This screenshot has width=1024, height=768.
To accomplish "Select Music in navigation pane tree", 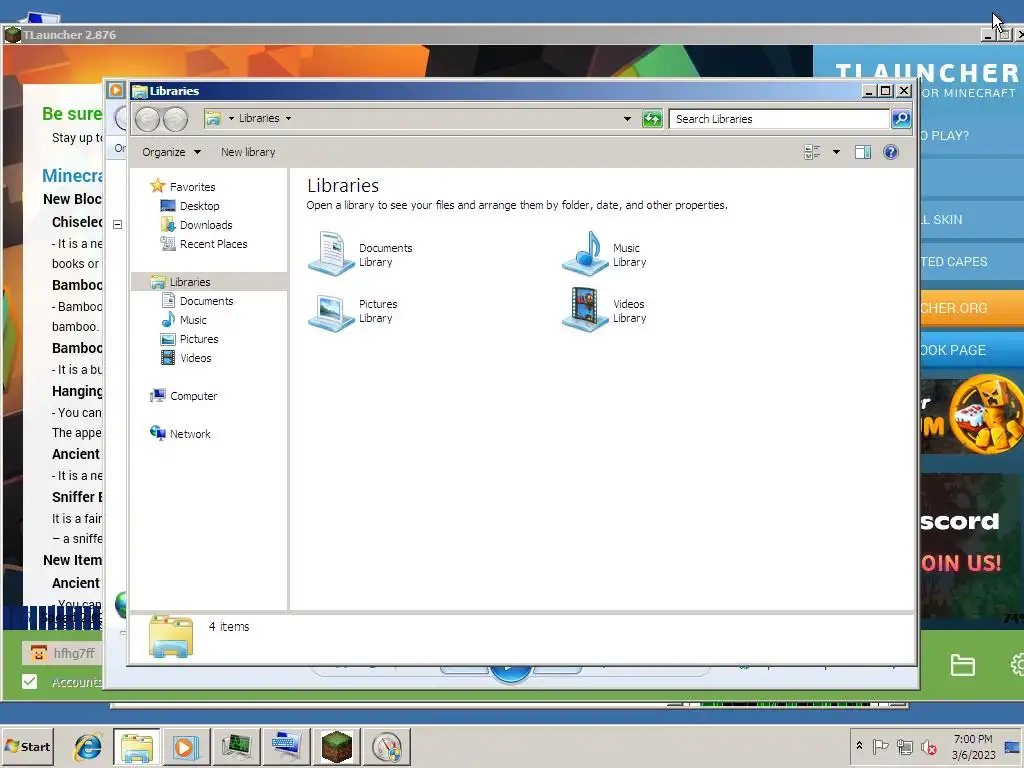I will [x=193, y=320].
